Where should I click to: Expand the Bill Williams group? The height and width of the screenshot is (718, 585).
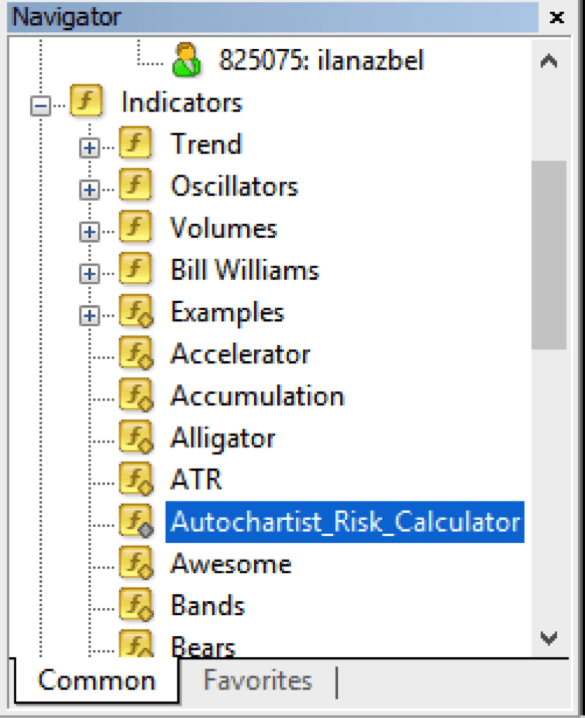pos(89,274)
